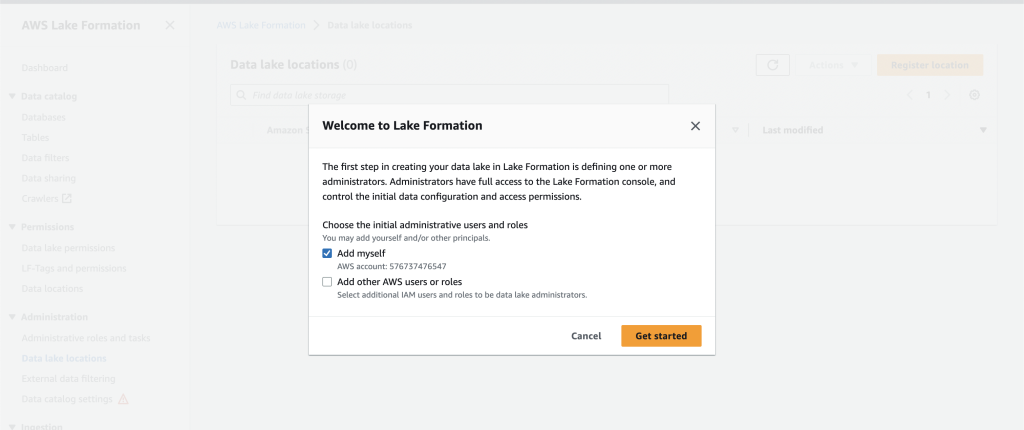Open Data lake permissions in sidebar
Screen dimensions: 1024x430
point(68,248)
